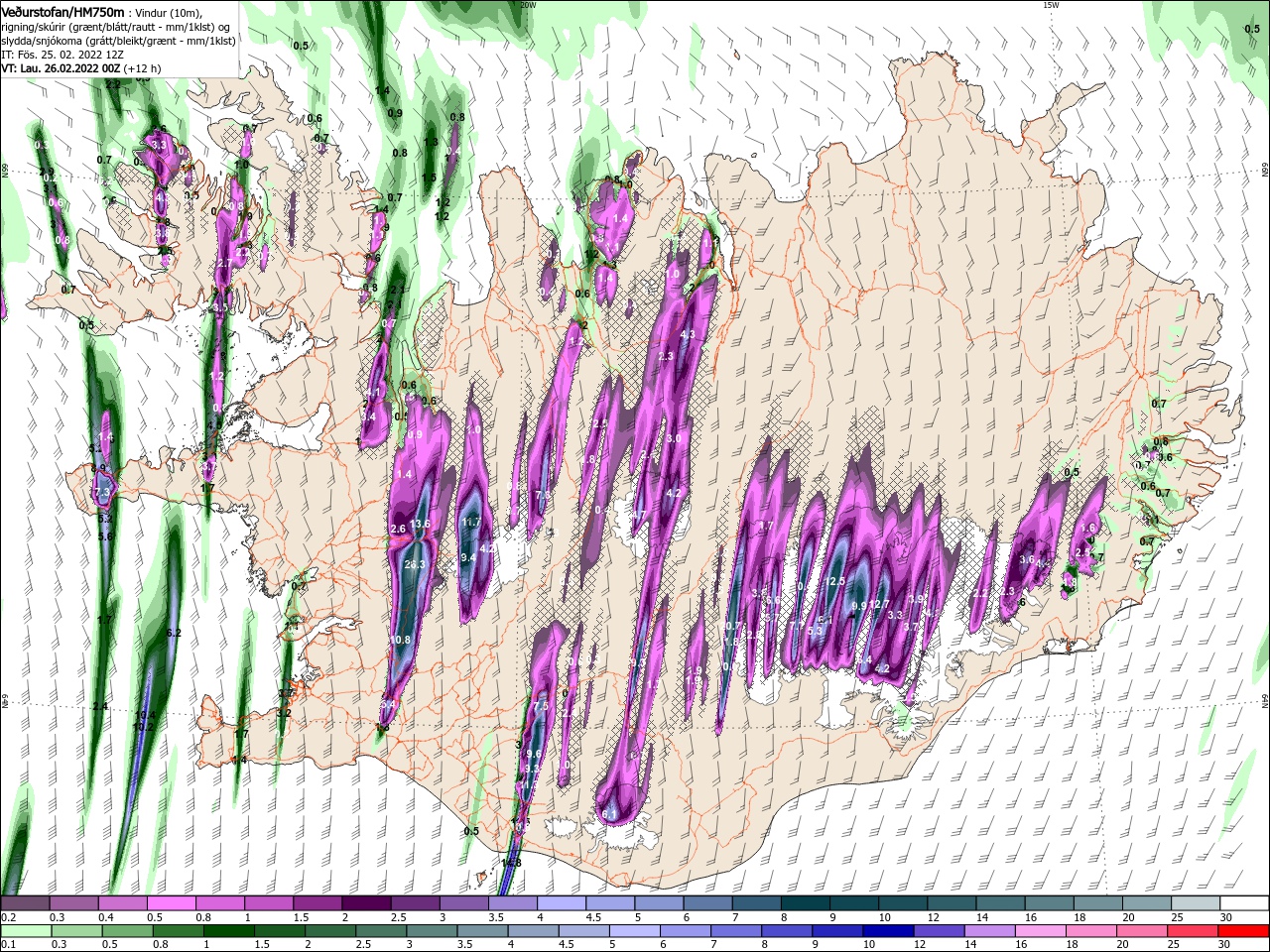This screenshot has width=1270, height=952.
Task: Click the dark teal 9 swatch in snow scale
Action: pyautogui.click(x=855, y=902)
